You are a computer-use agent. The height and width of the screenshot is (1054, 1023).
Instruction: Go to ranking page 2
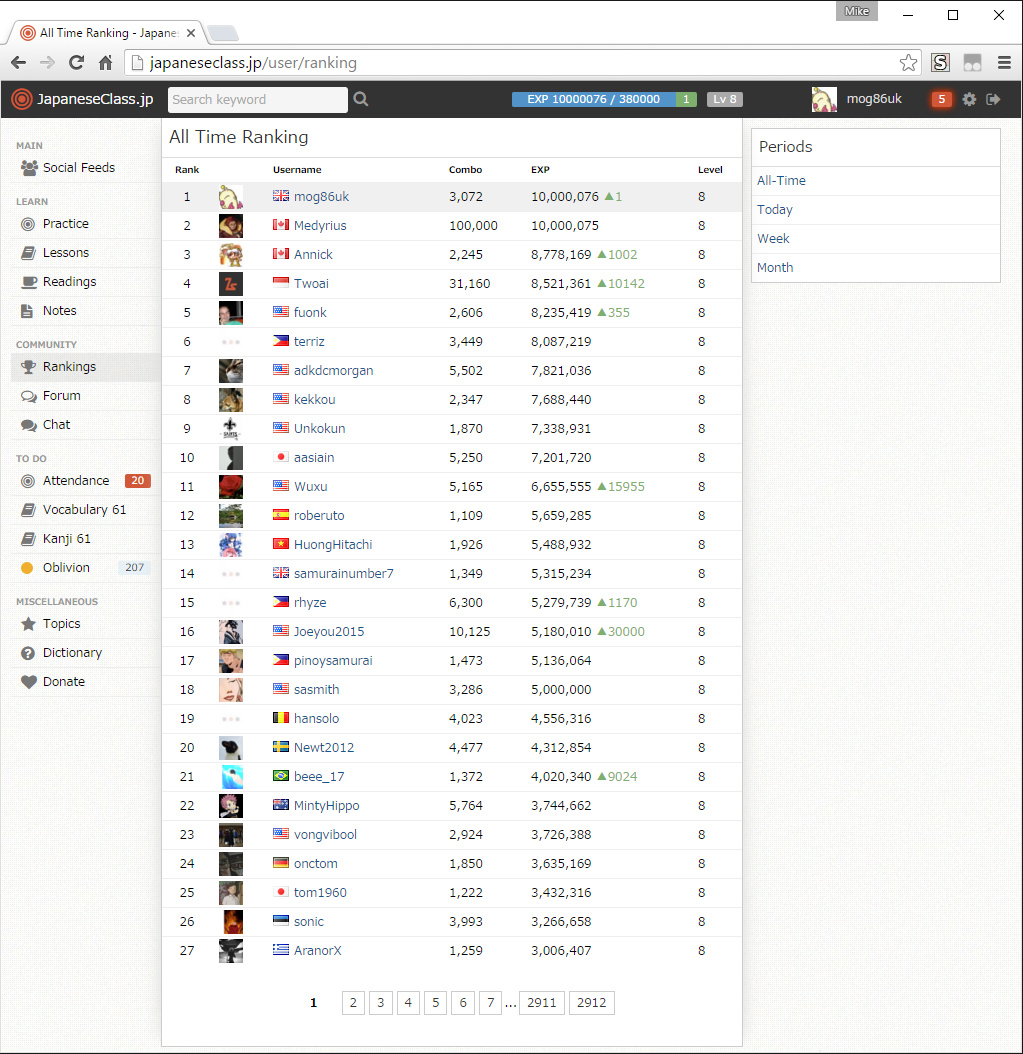[x=353, y=1003]
